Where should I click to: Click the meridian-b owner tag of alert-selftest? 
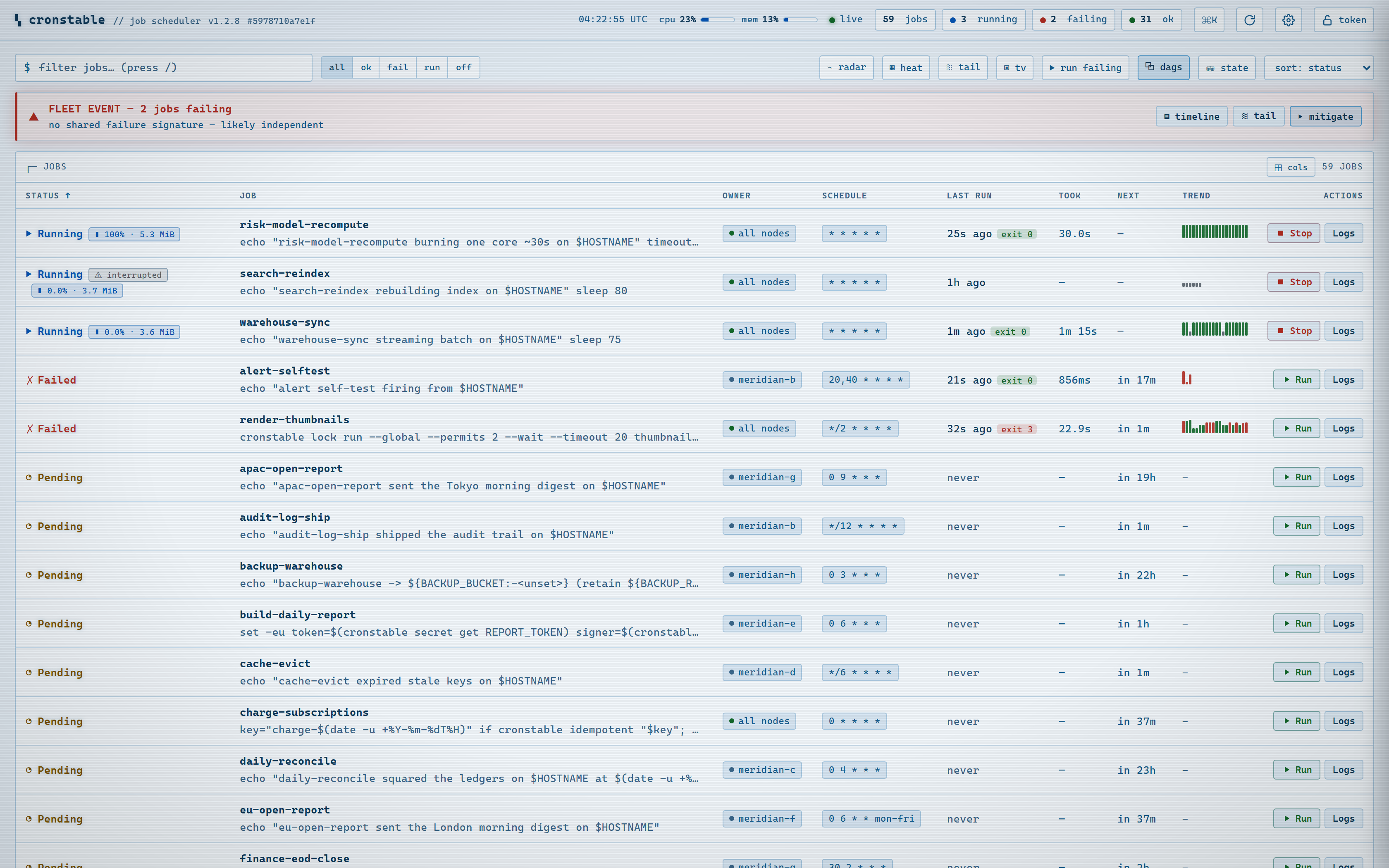click(761, 380)
